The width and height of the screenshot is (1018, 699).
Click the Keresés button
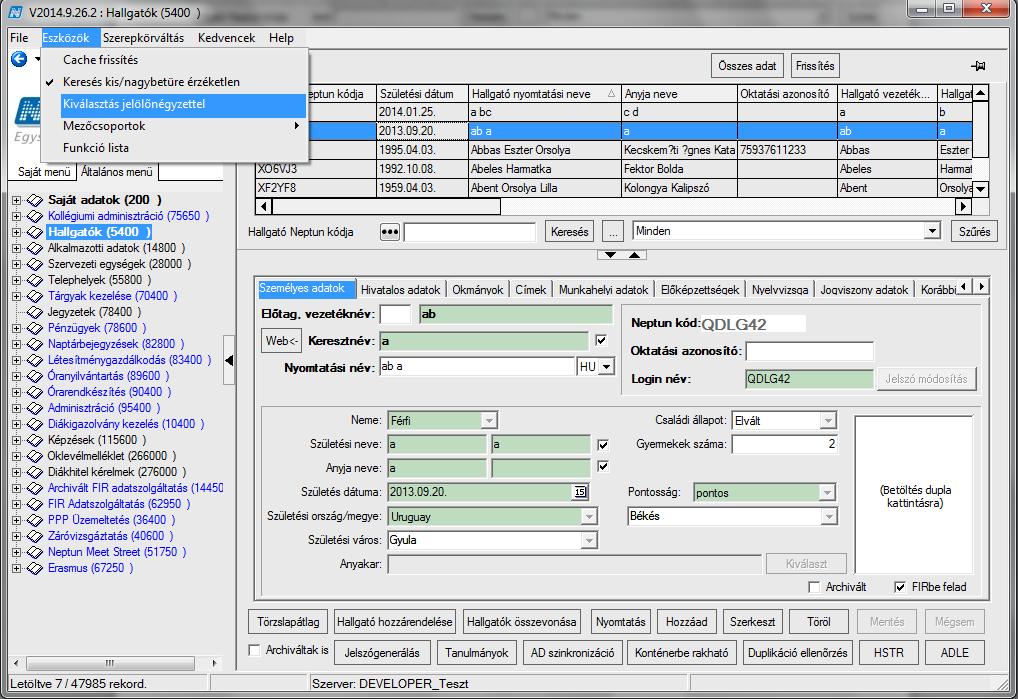point(569,232)
